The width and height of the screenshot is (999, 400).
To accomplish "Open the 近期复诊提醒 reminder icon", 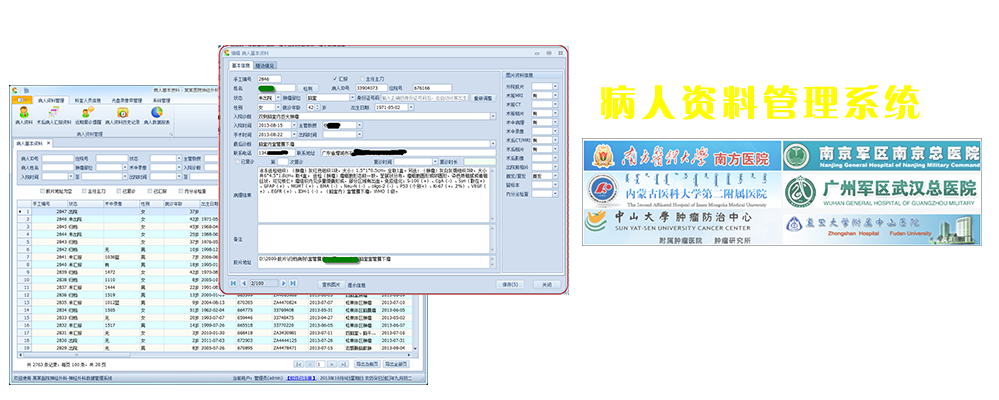I will (x=86, y=116).
